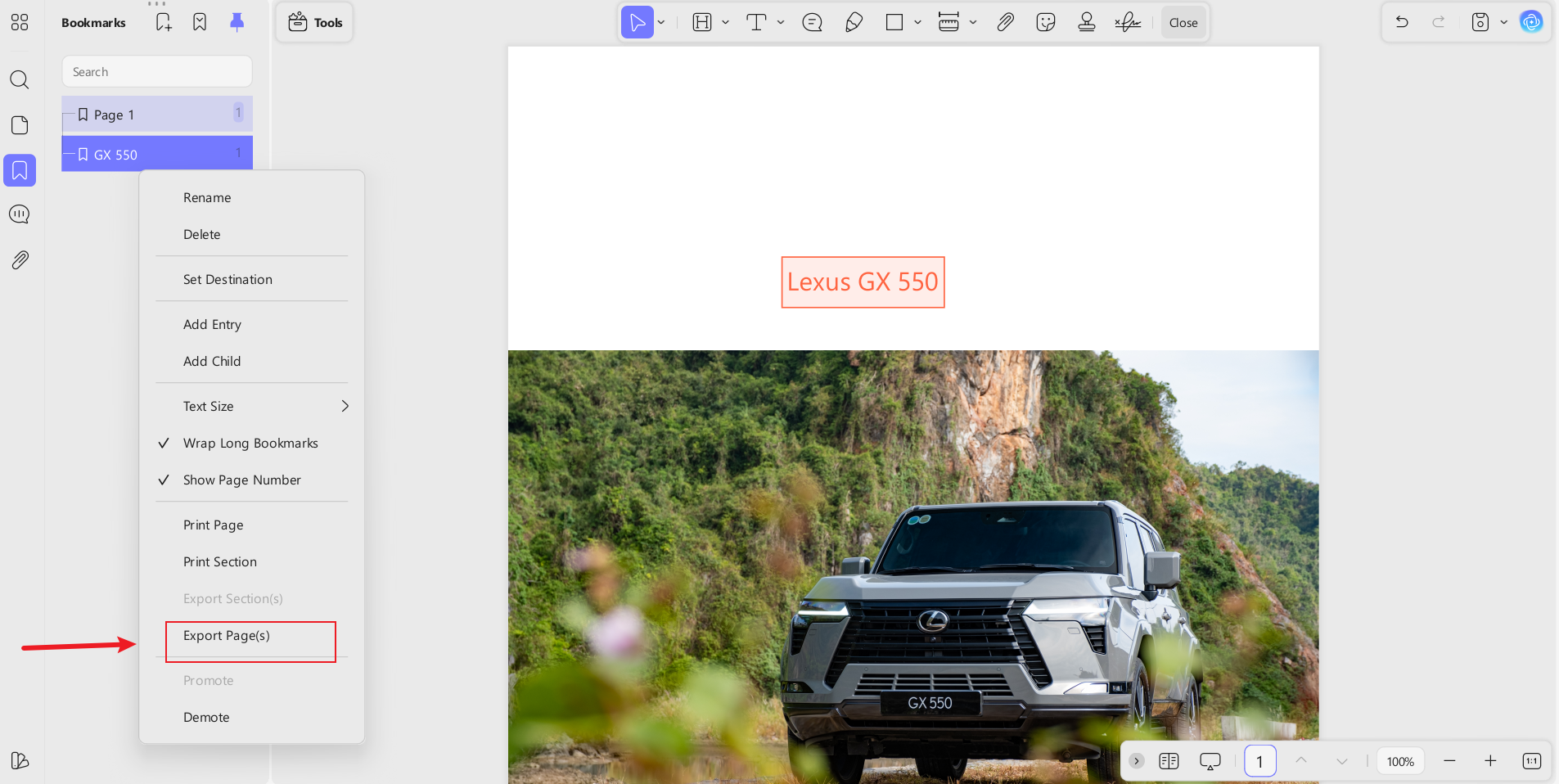Image resolution: width=1559 pixels, height=784 pixels.
Task: Open the Text tool dropdown arrow
Action: click(780, 22)
